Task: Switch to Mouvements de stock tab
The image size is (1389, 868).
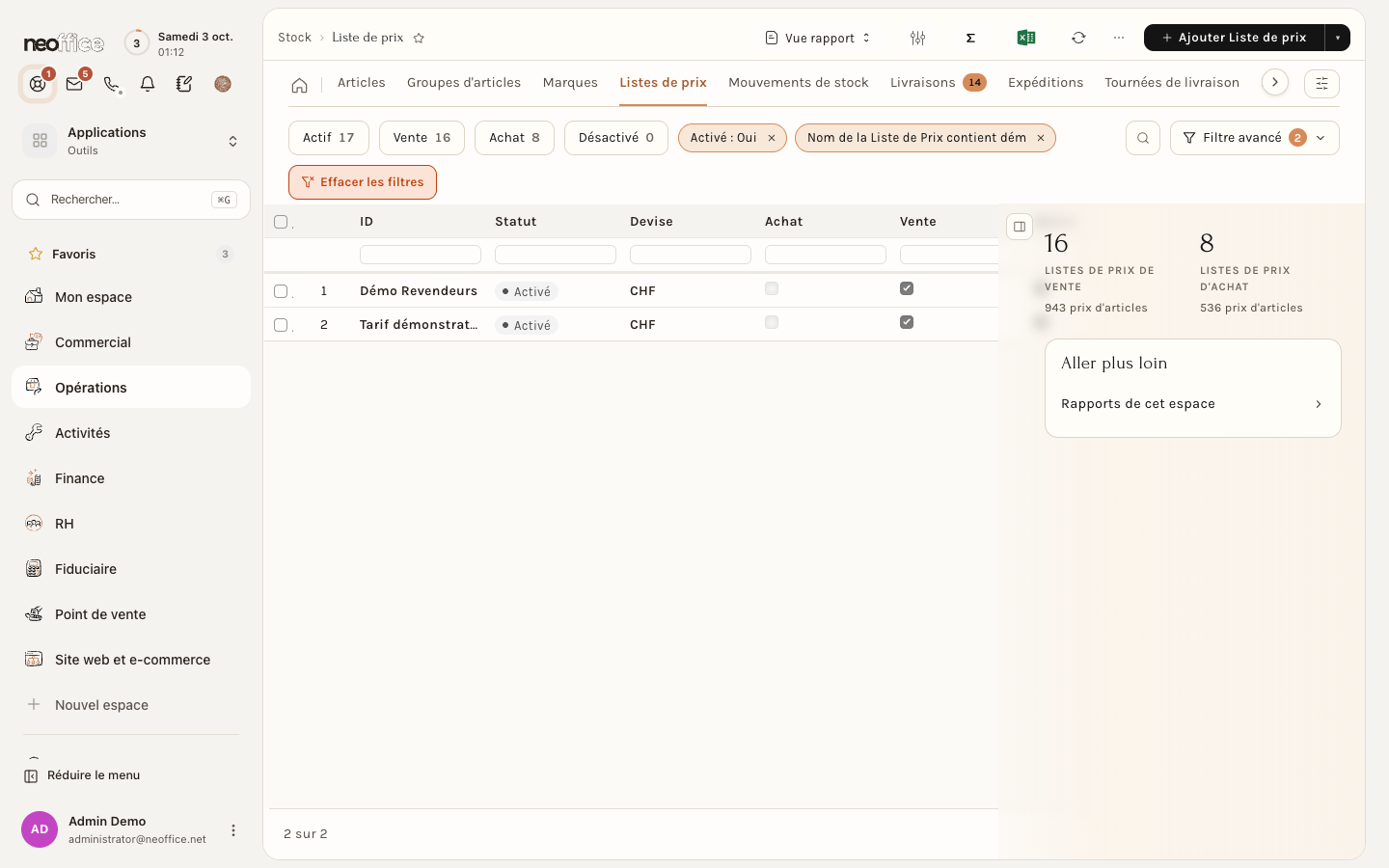Action: coord(799,83)
